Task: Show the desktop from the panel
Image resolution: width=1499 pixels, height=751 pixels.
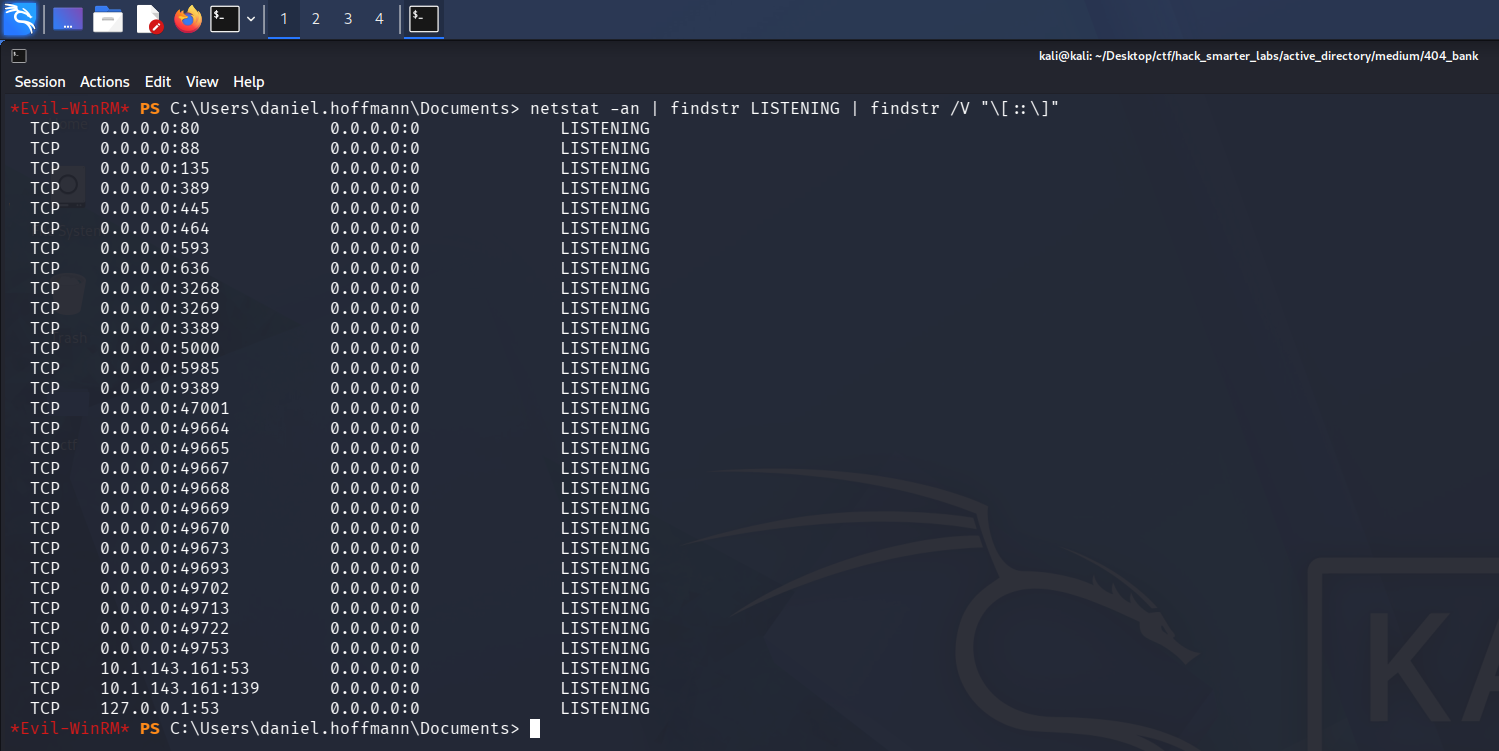Action: tap(68, 18)
